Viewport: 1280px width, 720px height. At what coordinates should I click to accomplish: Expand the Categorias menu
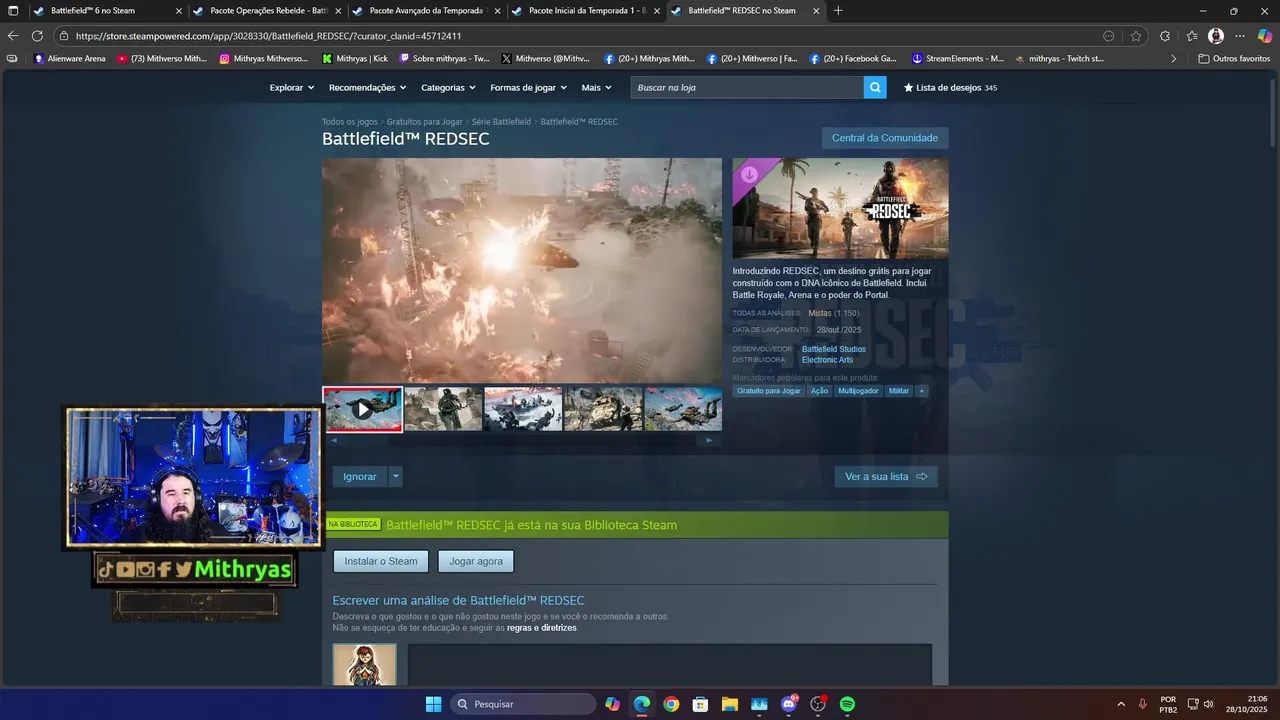coord(448,88)
